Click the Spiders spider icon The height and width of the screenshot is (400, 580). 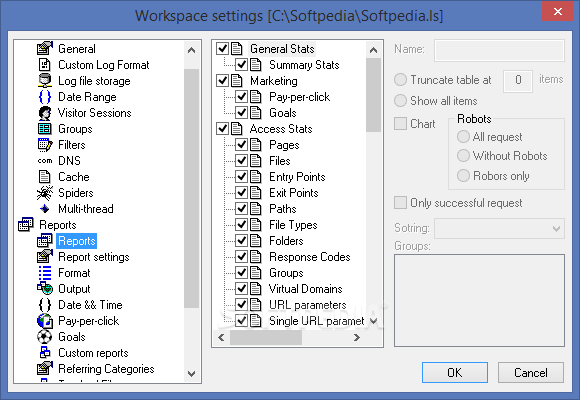coord(45,193)
